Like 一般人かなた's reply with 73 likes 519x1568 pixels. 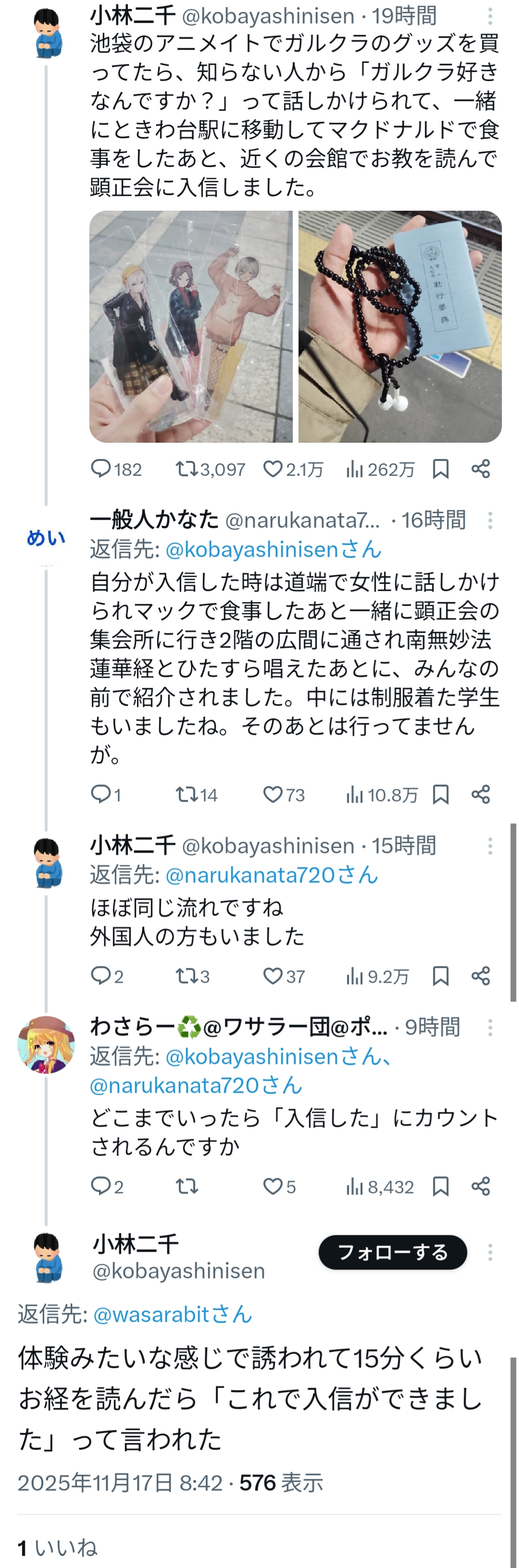272,795
